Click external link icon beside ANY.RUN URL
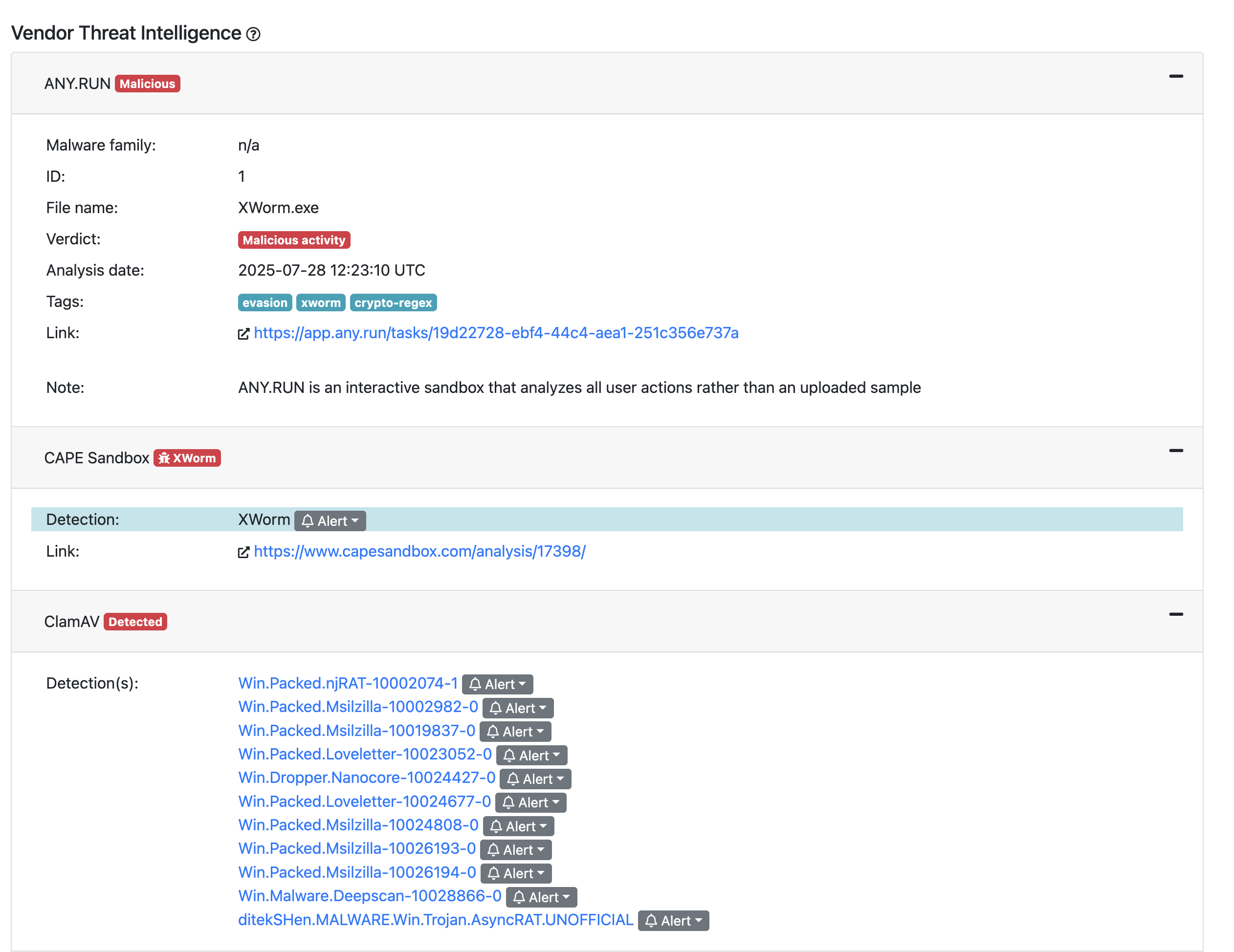Viewport: 1234px width, 952px height. pos(243,334)
